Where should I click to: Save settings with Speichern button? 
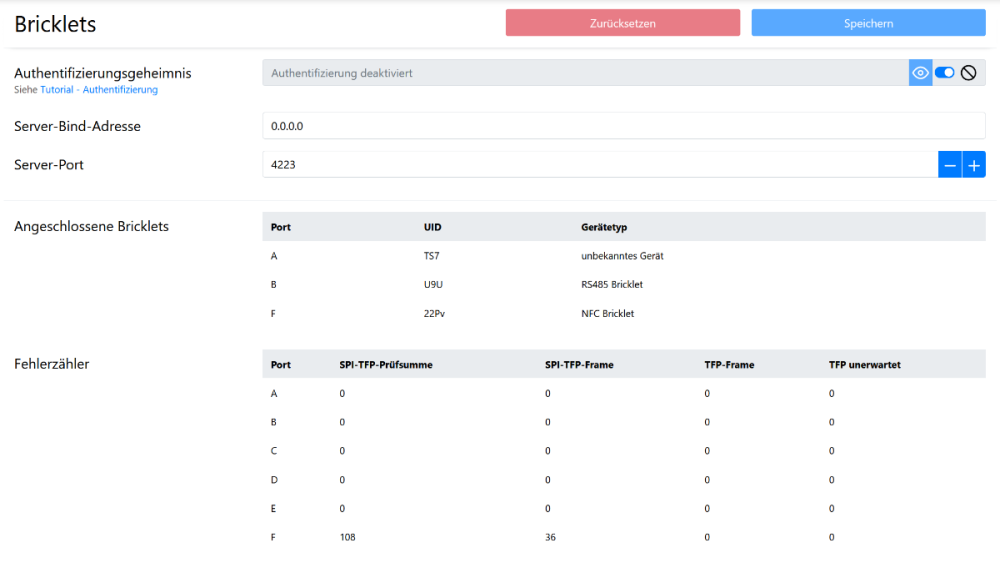pos(868,23)
